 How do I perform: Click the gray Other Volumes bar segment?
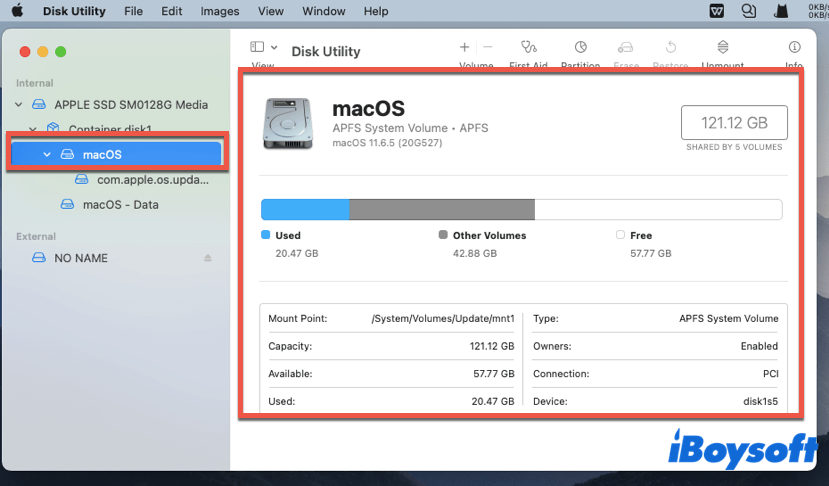[442, 209]
